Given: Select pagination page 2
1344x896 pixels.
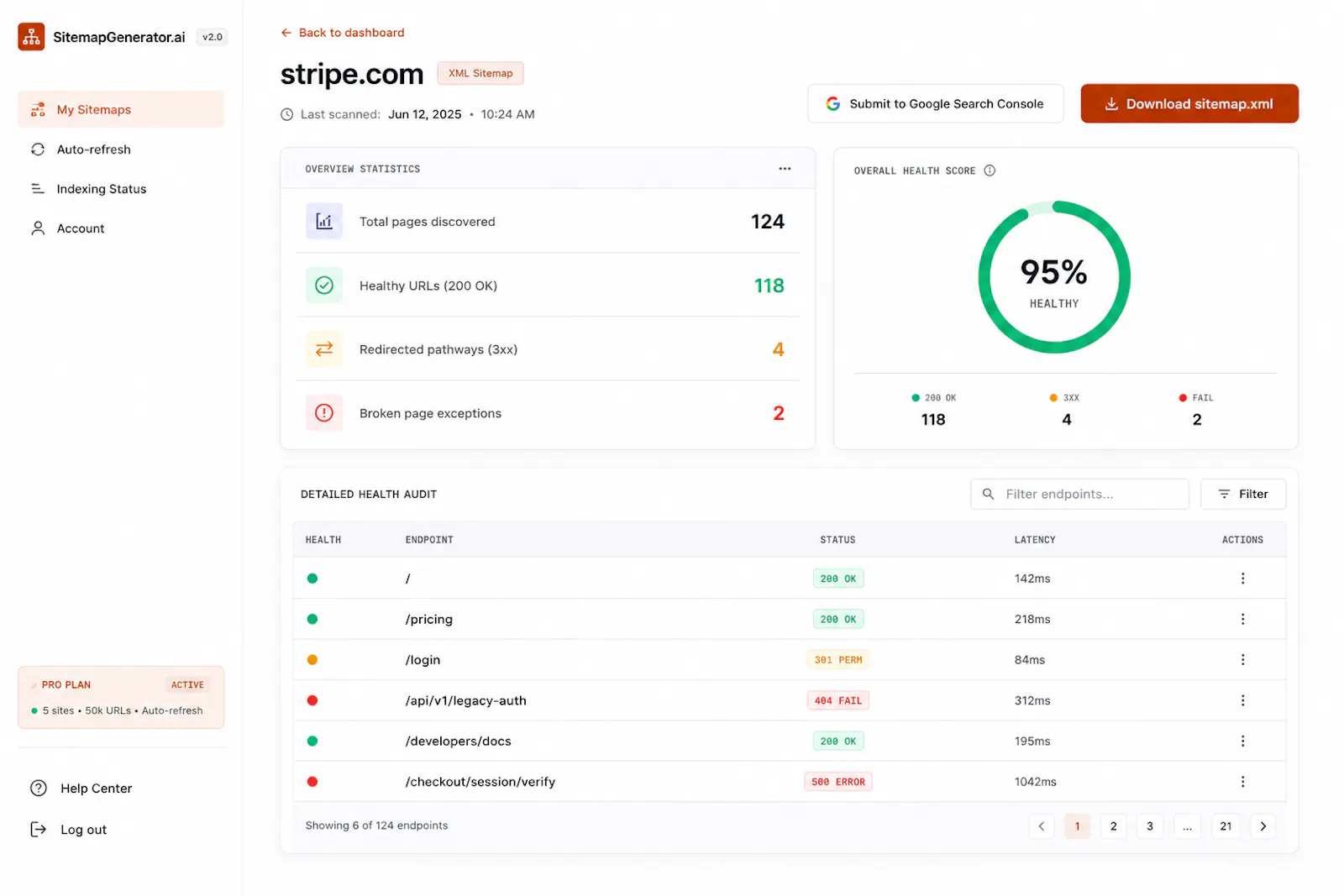Looking at the screenshot, I should [x=1114, y=826].
